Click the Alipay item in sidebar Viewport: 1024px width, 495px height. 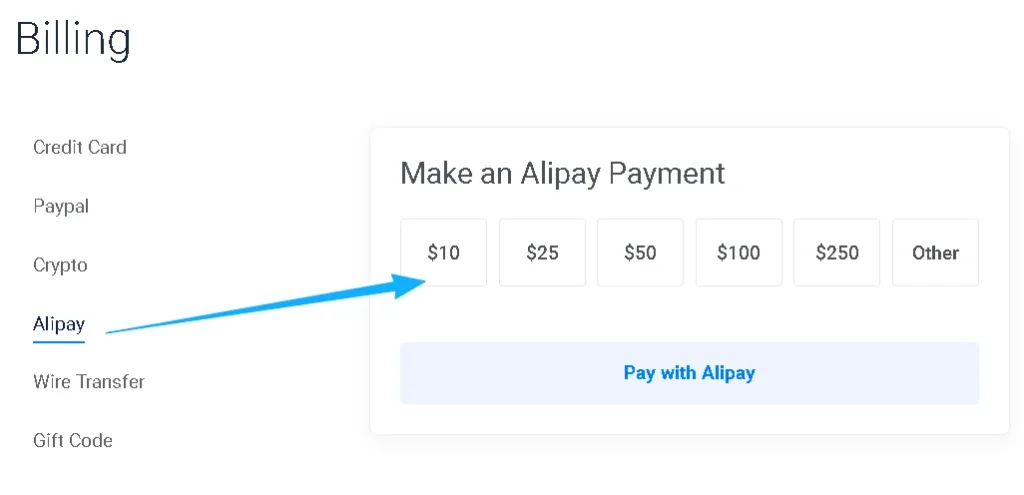click(59, 324)
